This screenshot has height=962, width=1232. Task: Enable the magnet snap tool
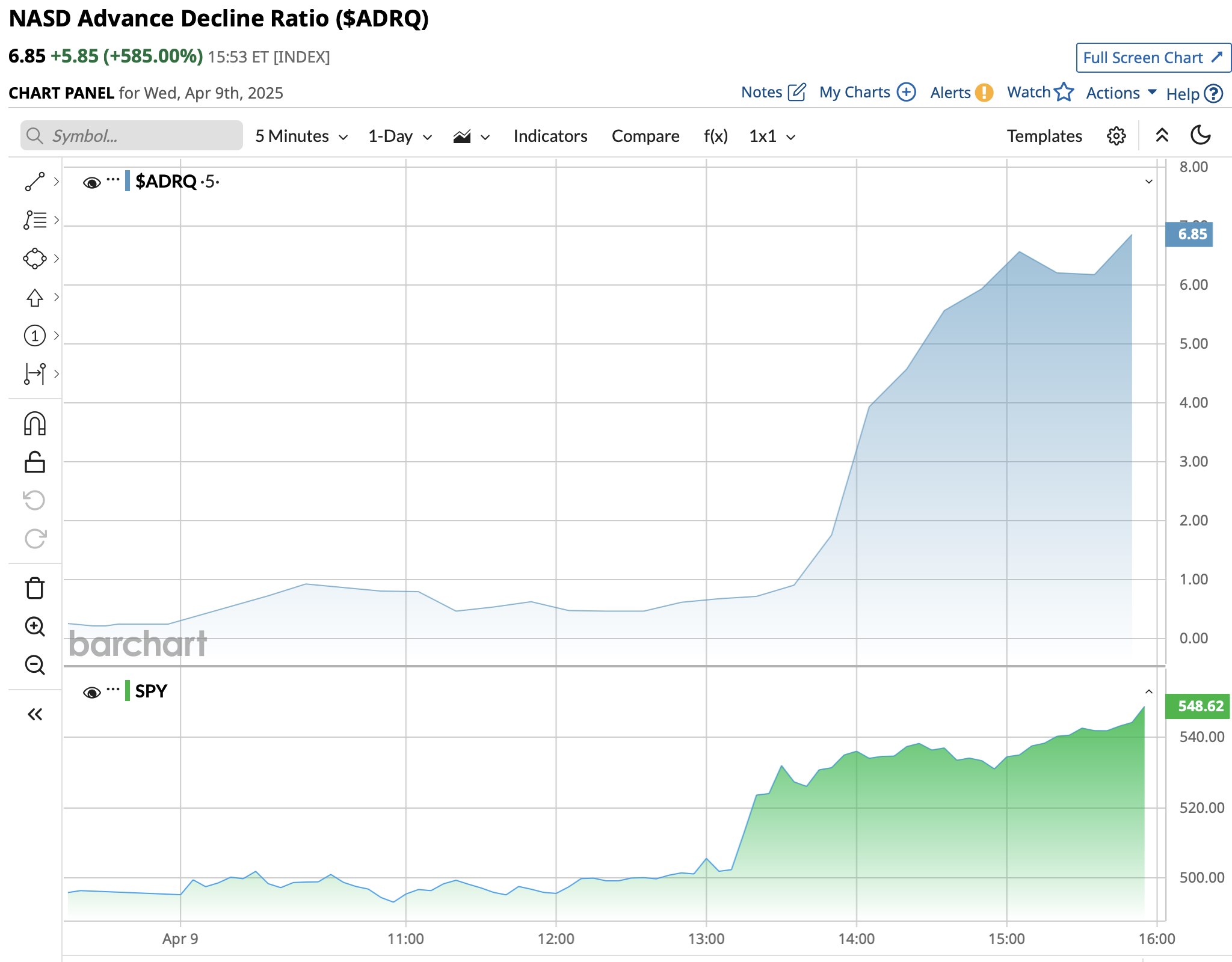34,424
